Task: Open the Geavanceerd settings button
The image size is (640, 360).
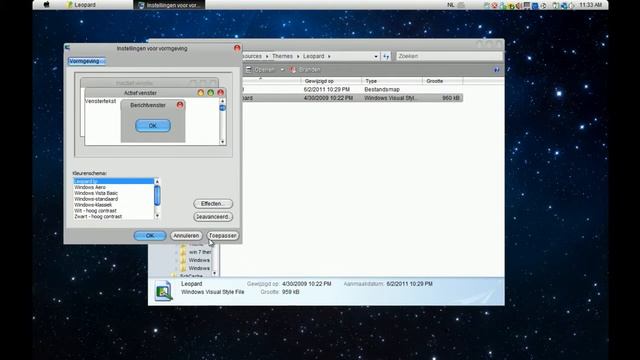Action: click(213, 217)
